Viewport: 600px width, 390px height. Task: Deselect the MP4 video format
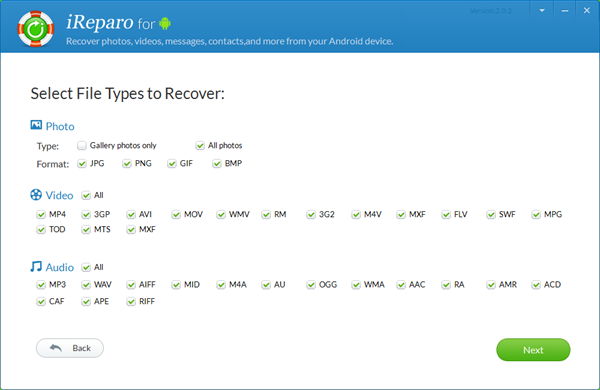click(x=41, y=214)
